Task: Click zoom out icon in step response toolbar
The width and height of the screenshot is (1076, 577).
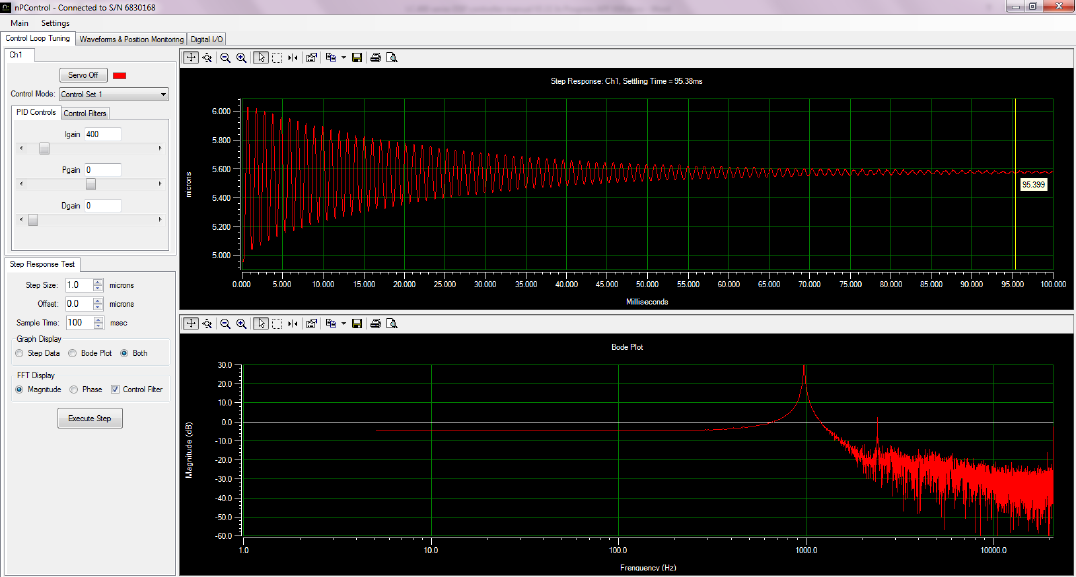Action: pyautogui.click(x=225, y=58)
